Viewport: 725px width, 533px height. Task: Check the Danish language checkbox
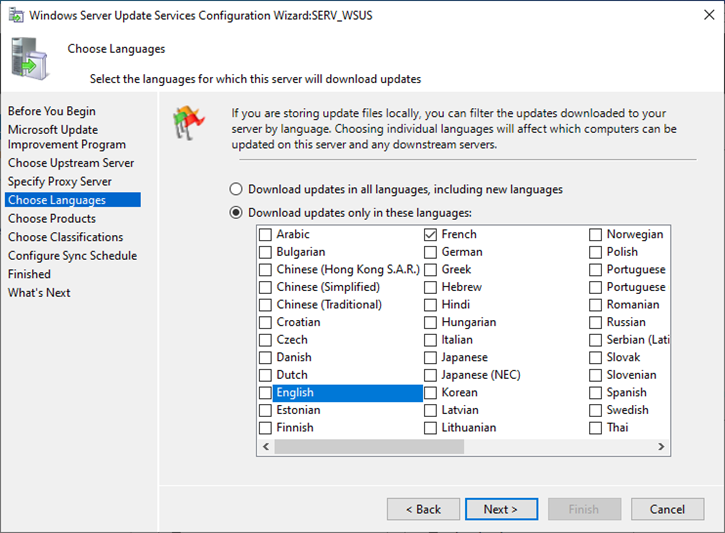265,357
